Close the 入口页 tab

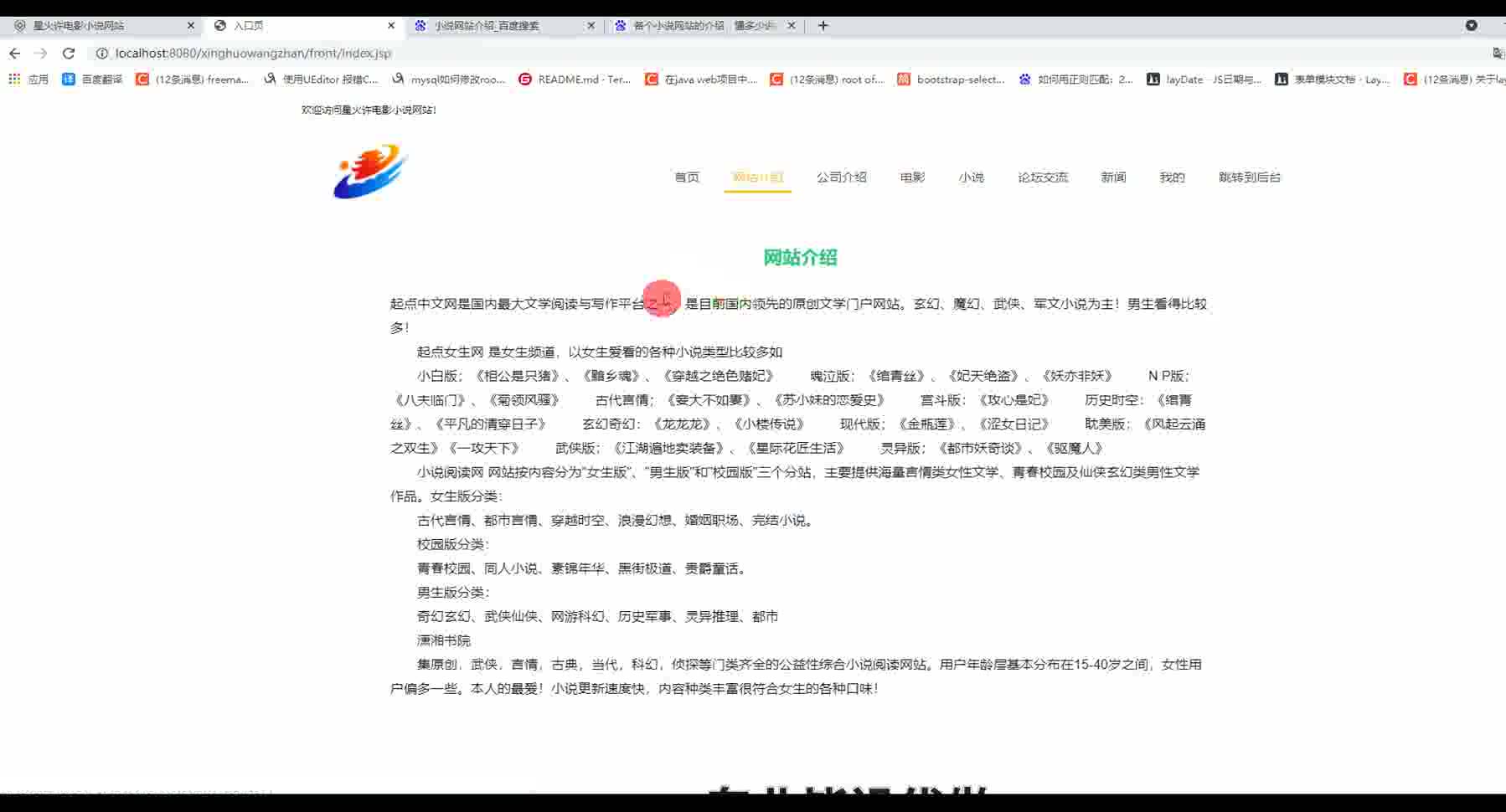point(391,25)
